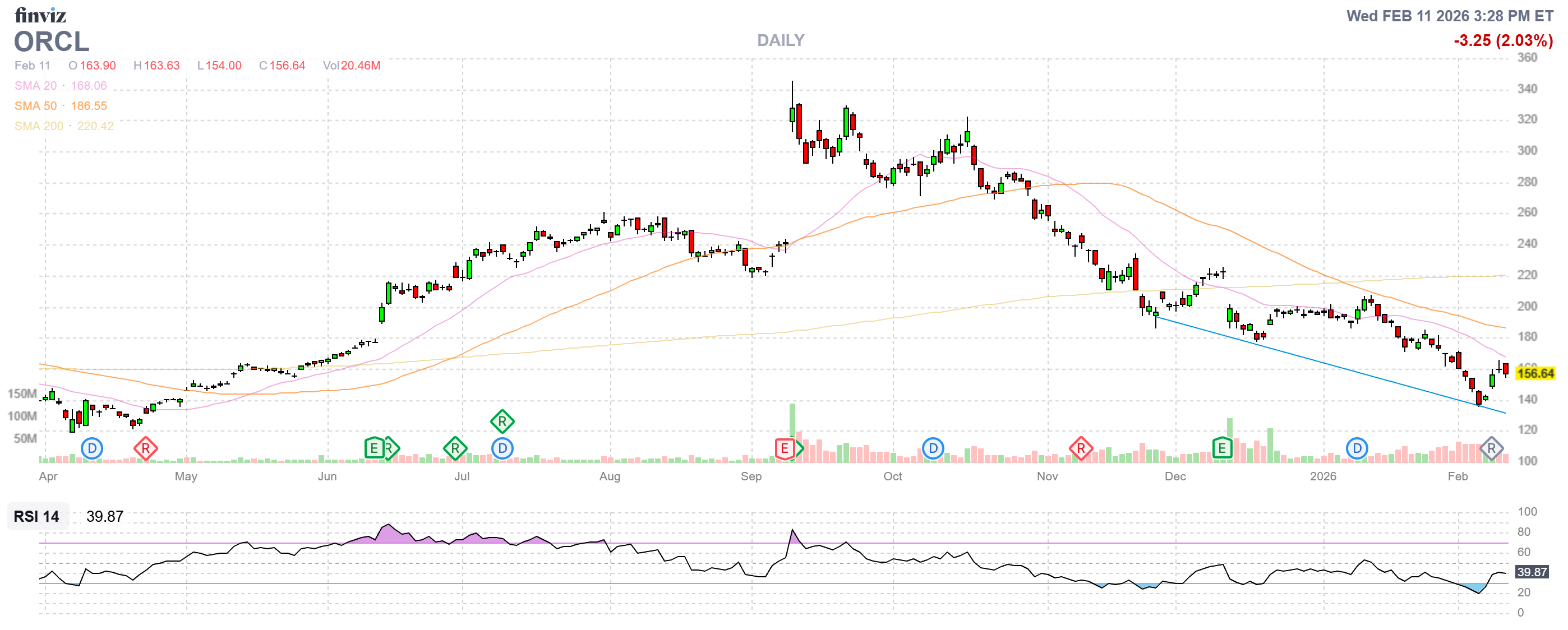1568x630 pixels.
Task: Click the finviz logo
Action: tap(40, 15)
